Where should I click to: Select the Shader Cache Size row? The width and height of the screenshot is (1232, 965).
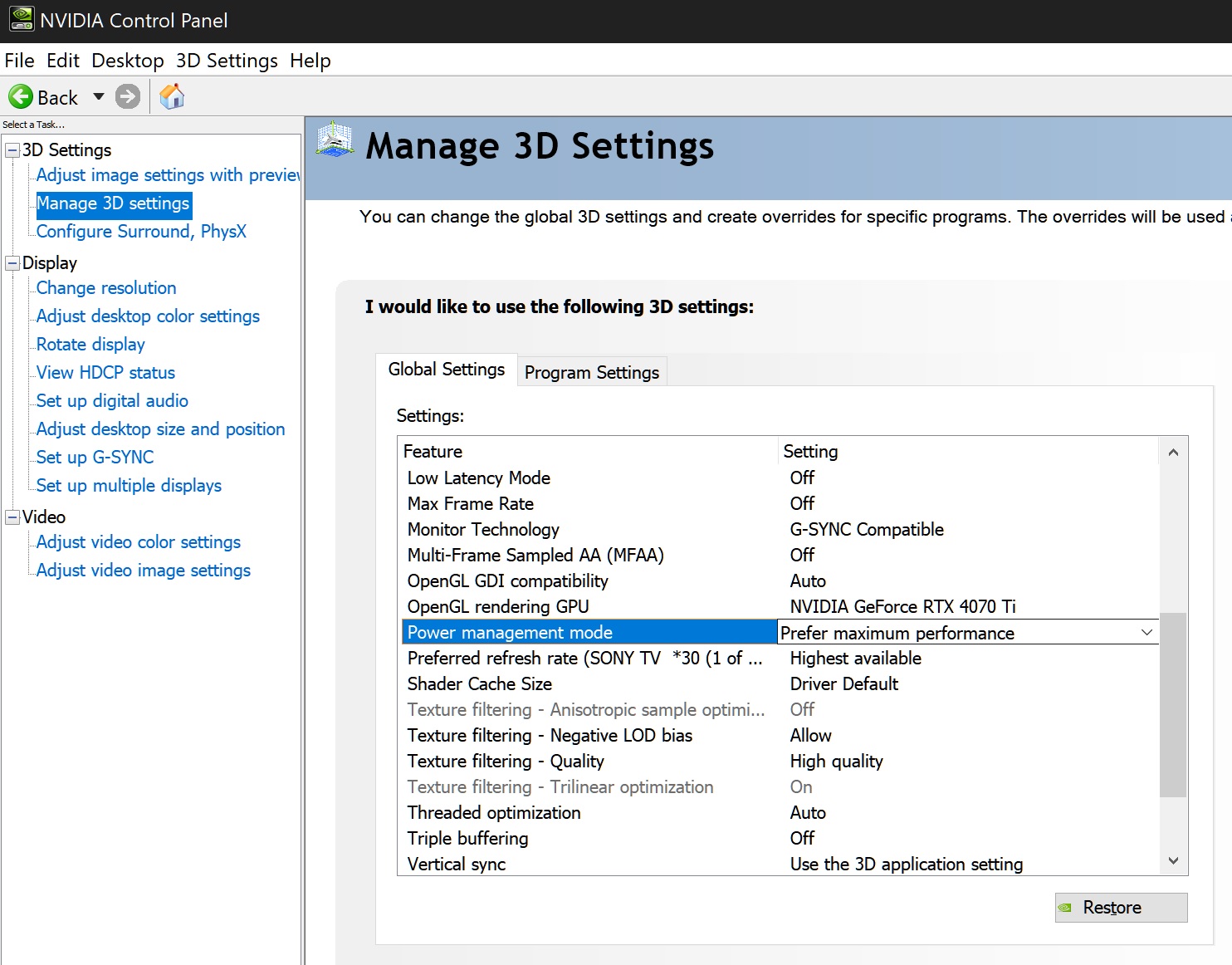click(x=780, y=683)
